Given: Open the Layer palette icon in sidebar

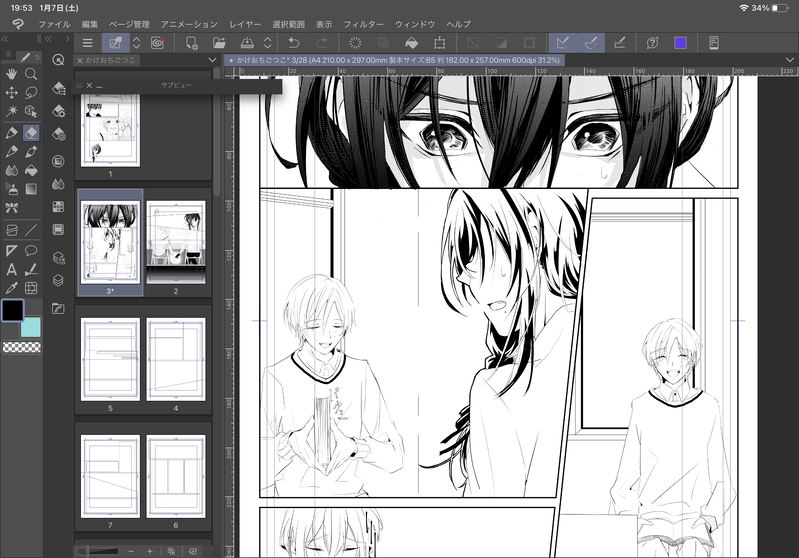Looking at the screenshot, I should pyautogui.click(x=59, y=280).
